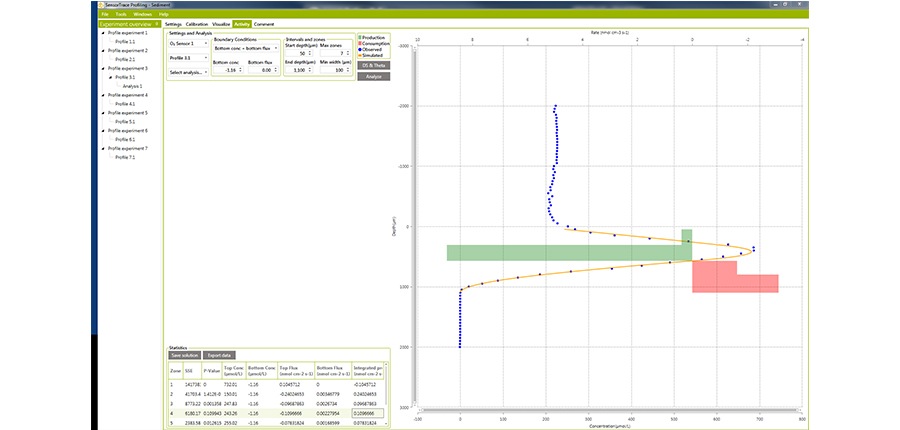Click the Max zones stepper arrows
This screenshot has width=900, height=430.
pyautogui.click(x=346, y=53)
